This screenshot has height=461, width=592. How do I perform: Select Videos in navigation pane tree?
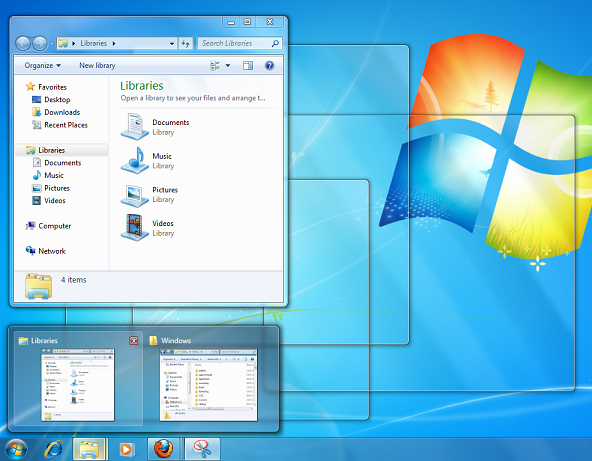pos(55,200)
